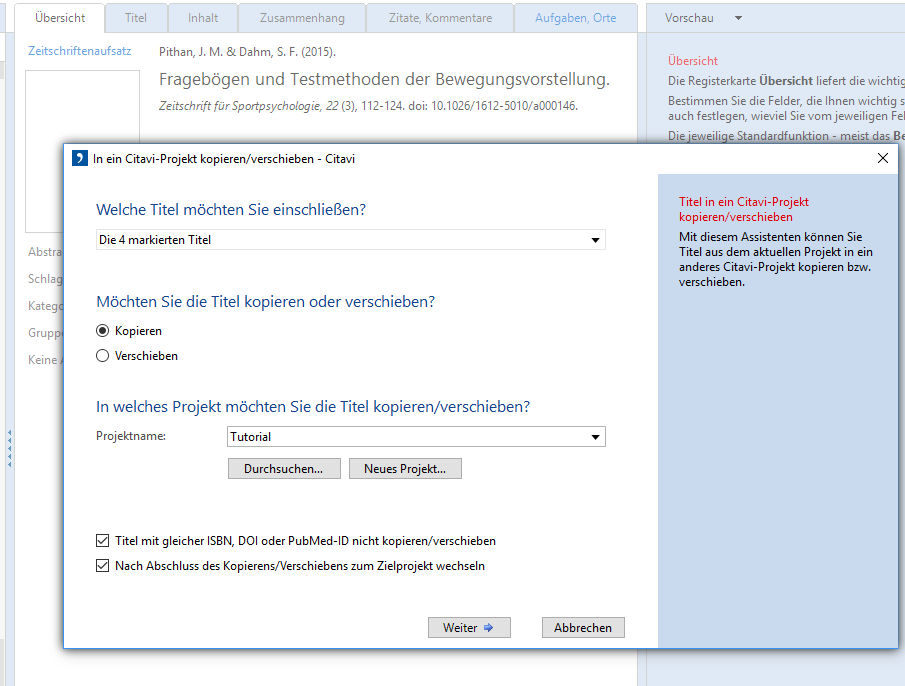Click the Zeitschrift für Sportpsychologie citation line

[368, 106]
